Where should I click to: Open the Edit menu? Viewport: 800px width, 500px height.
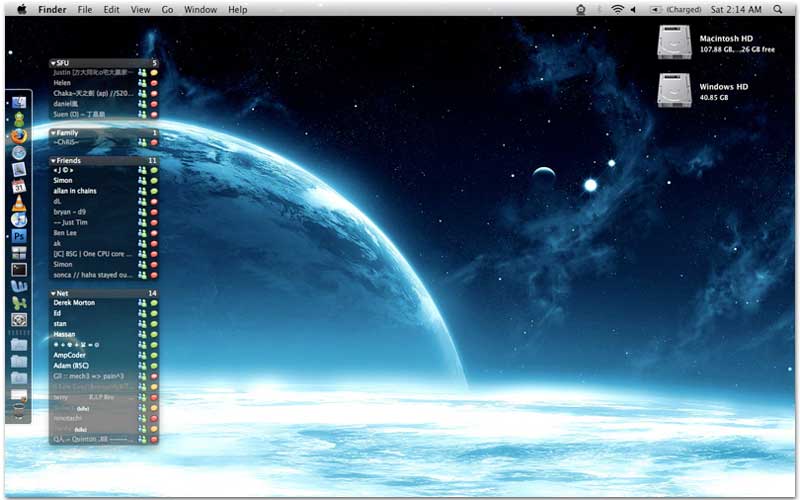pos(111,9)
